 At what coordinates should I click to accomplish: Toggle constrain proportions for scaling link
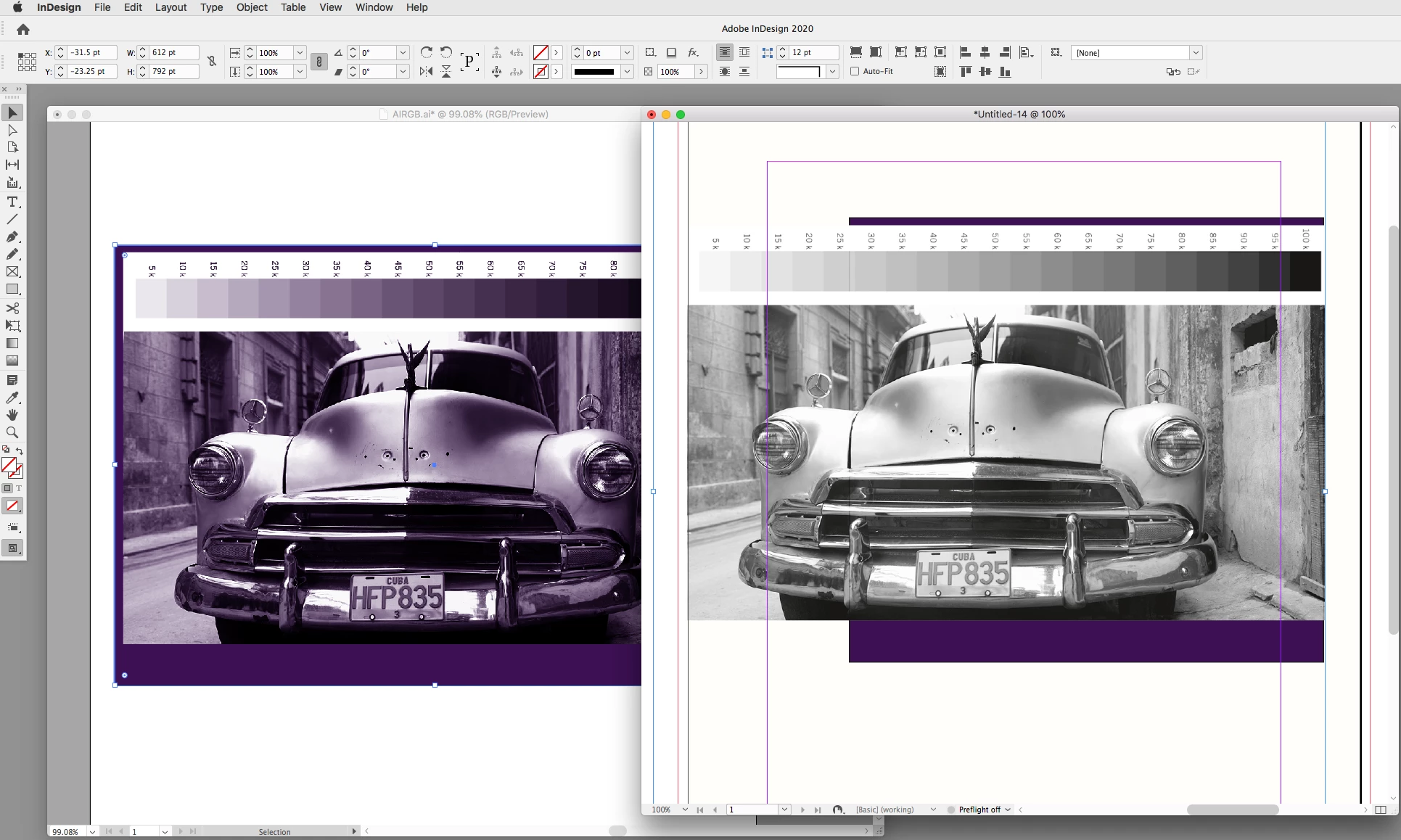[319, 62]
